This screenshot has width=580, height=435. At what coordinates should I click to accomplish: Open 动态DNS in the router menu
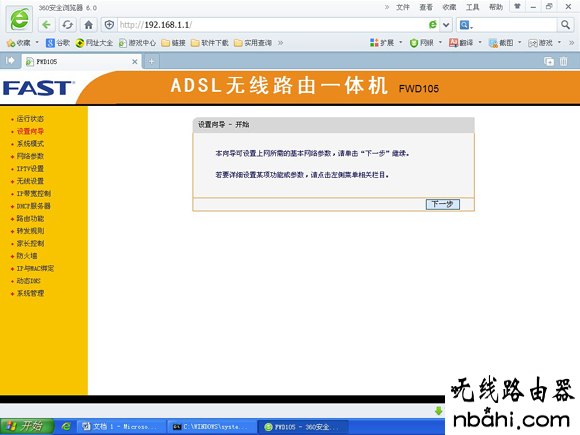tap(28, 281)
